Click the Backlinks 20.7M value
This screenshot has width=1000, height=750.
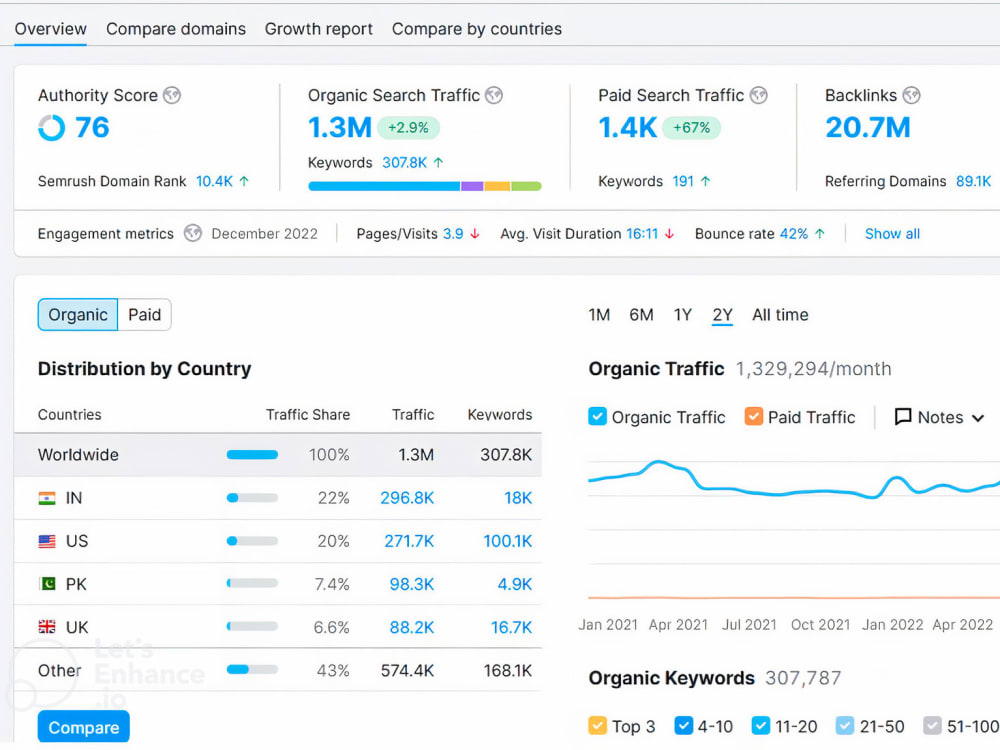867,128
